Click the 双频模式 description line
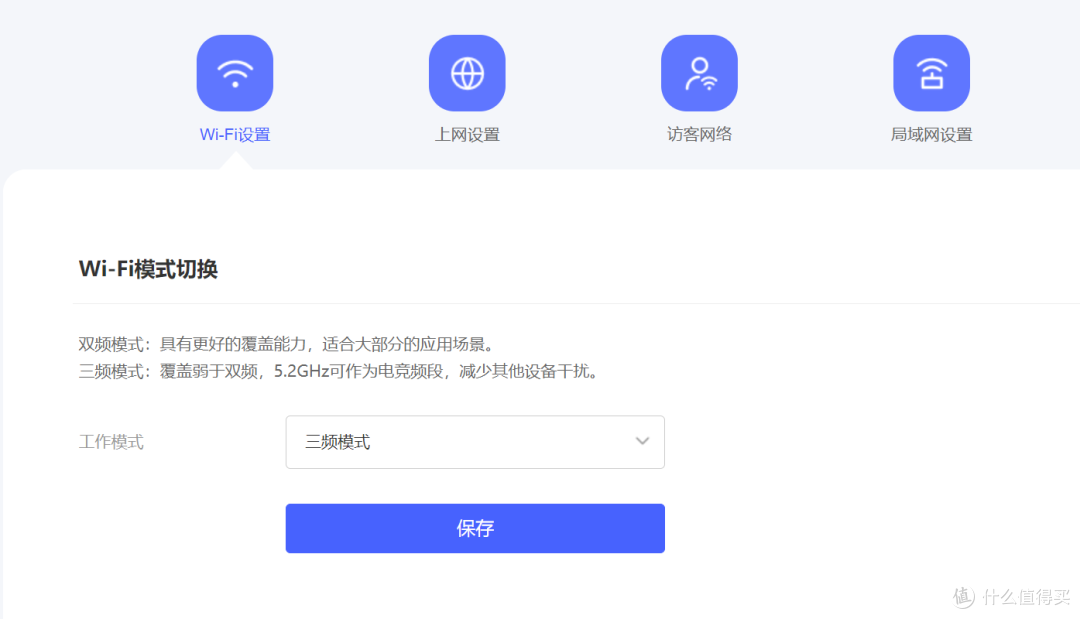 point(286,344)
